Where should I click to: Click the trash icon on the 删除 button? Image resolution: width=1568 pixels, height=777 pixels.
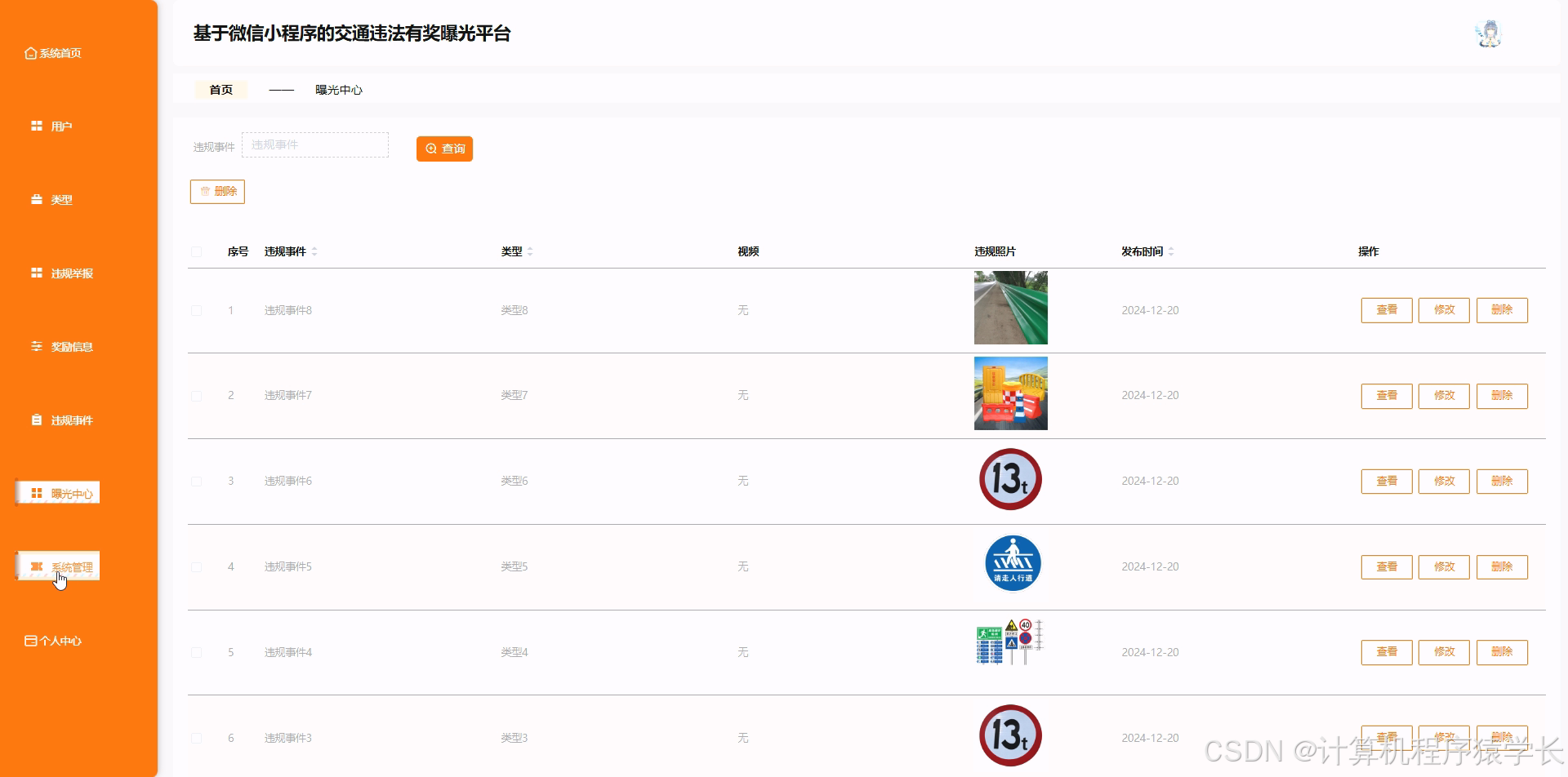tap(205, 191)
